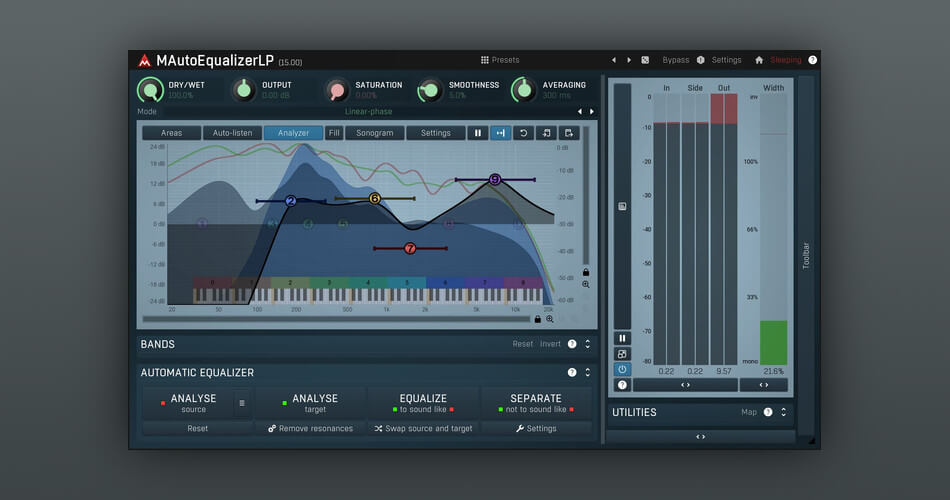This screenshot has width=950, height=500.
Task: Toggle the Areas button
Action: [x=171, y=133]
